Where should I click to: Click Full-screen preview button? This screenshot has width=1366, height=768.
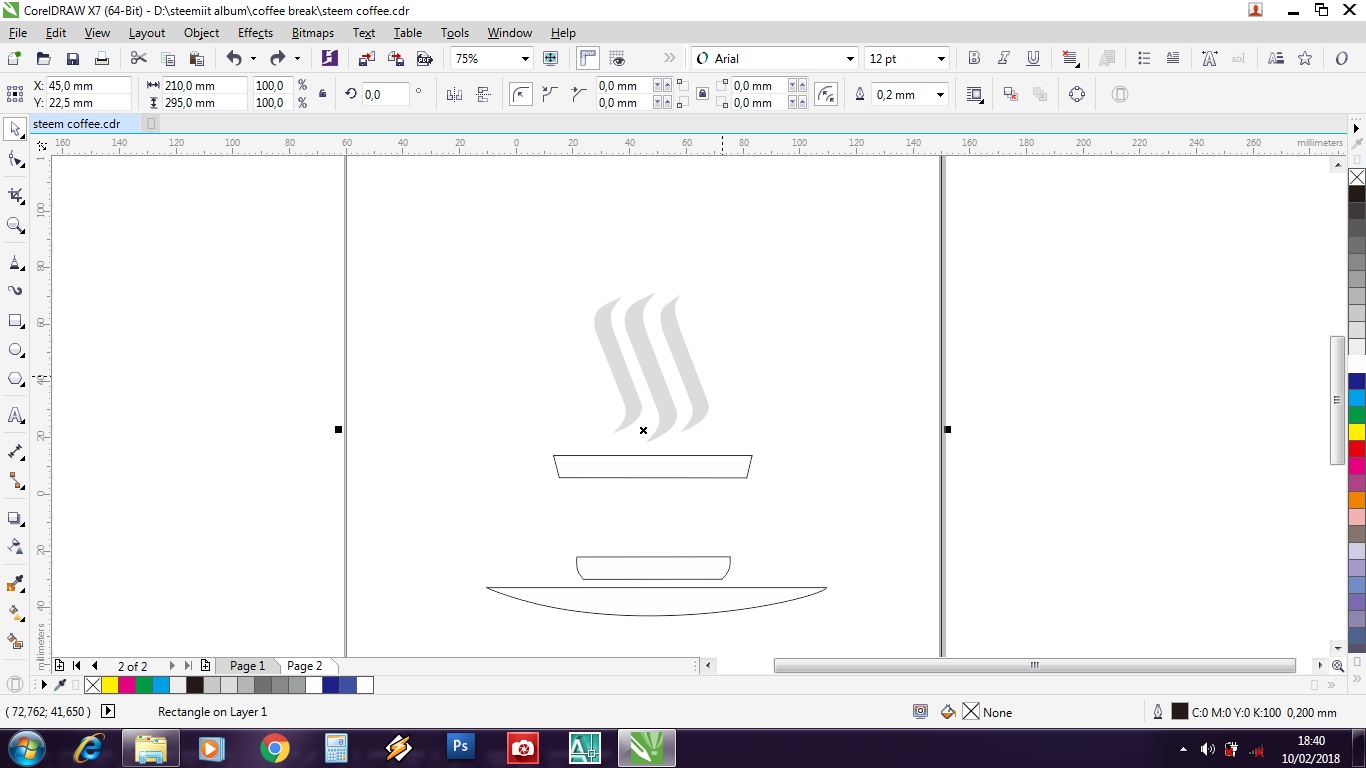pyautogui.click(x=549, y=59)
